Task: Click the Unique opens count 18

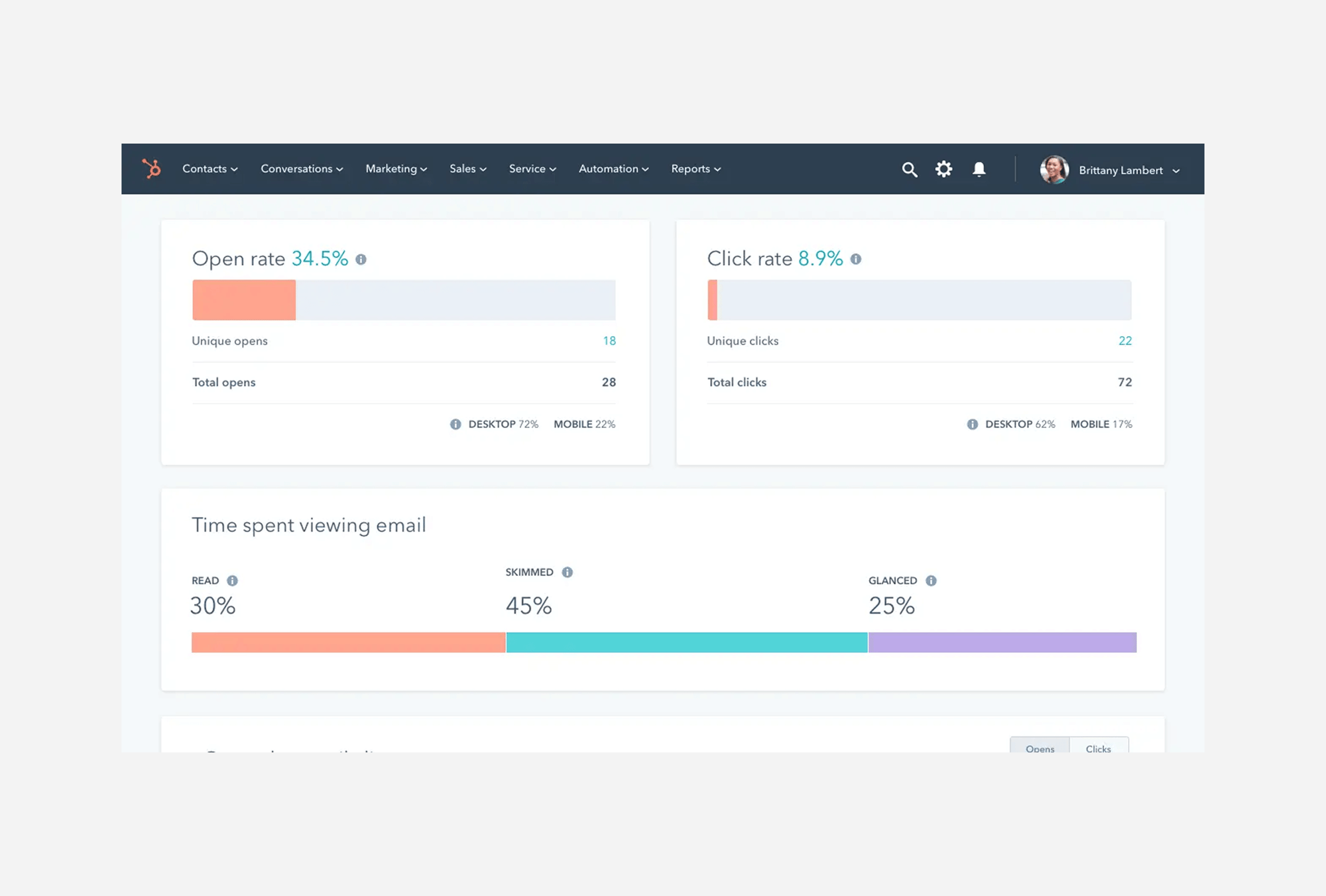Action: coord(609,341)
